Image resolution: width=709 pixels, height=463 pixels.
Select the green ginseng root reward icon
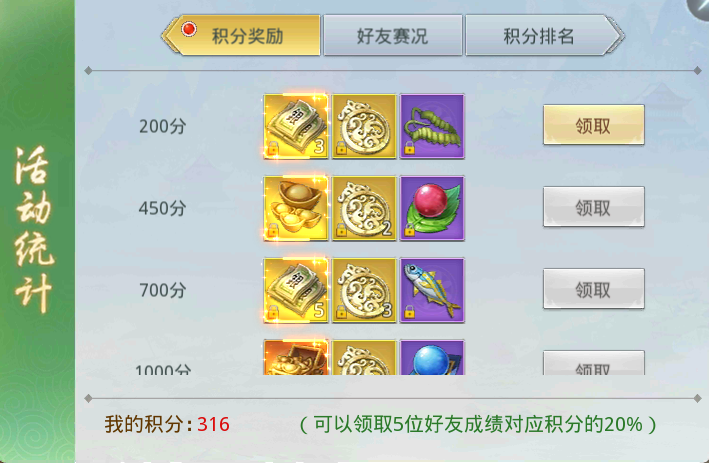click(x=432, y=126)
